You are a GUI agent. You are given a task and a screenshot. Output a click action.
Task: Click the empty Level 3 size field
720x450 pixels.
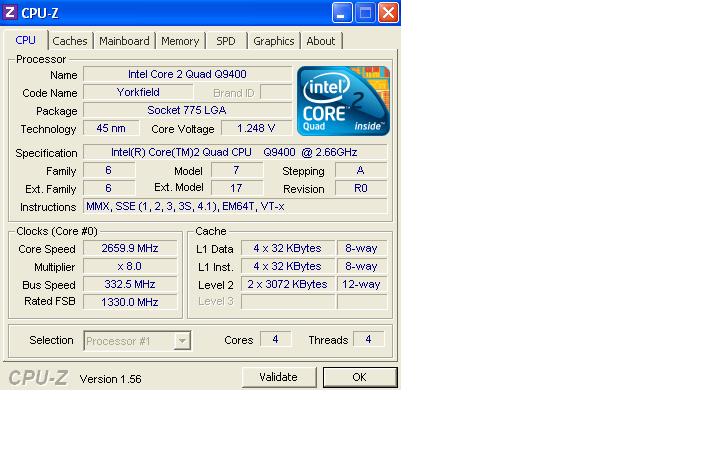[288, 302]
